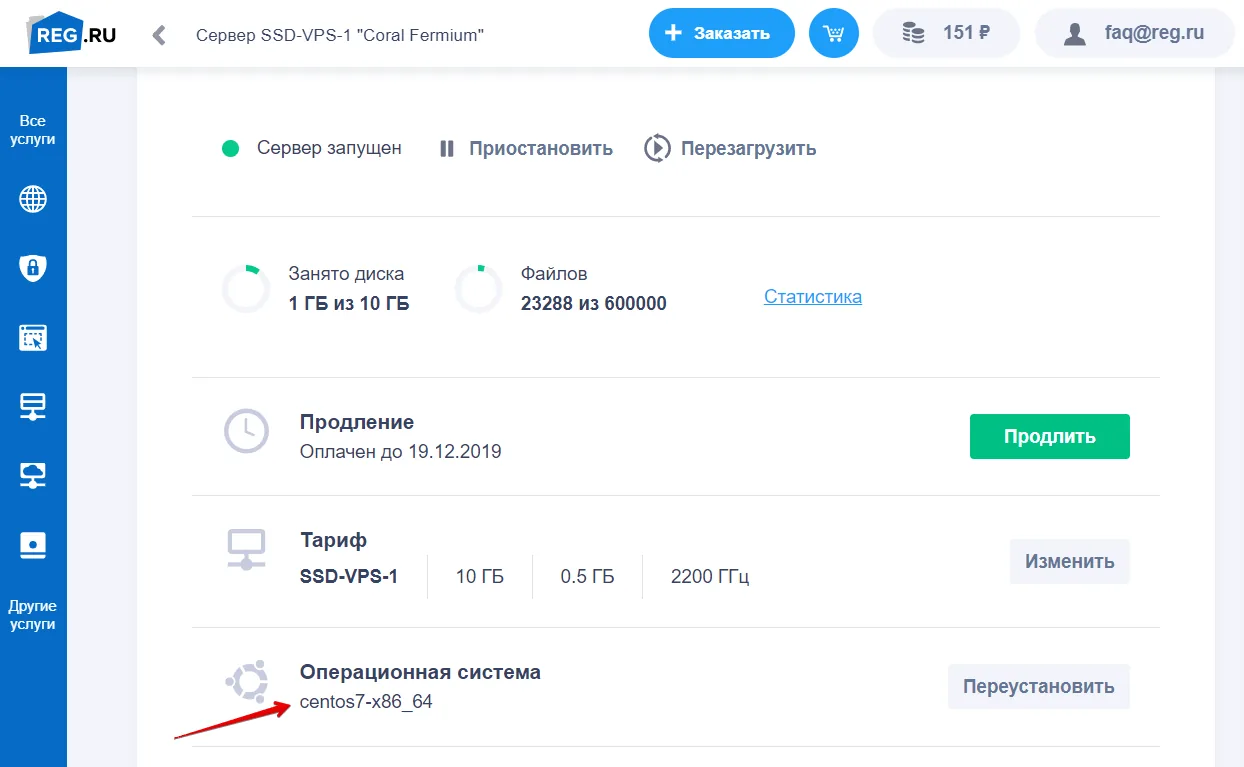This screenshot has height=767, width=1244.
Task: Open the shopping cart icon
Action: coord(833,33)
